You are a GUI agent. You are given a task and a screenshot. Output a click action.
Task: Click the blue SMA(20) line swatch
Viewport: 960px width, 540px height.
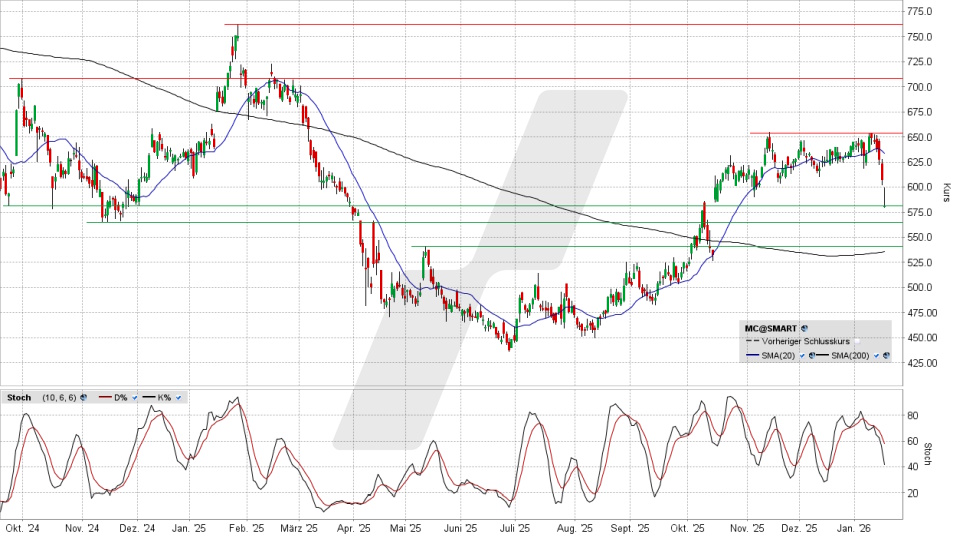click(752, 355)
